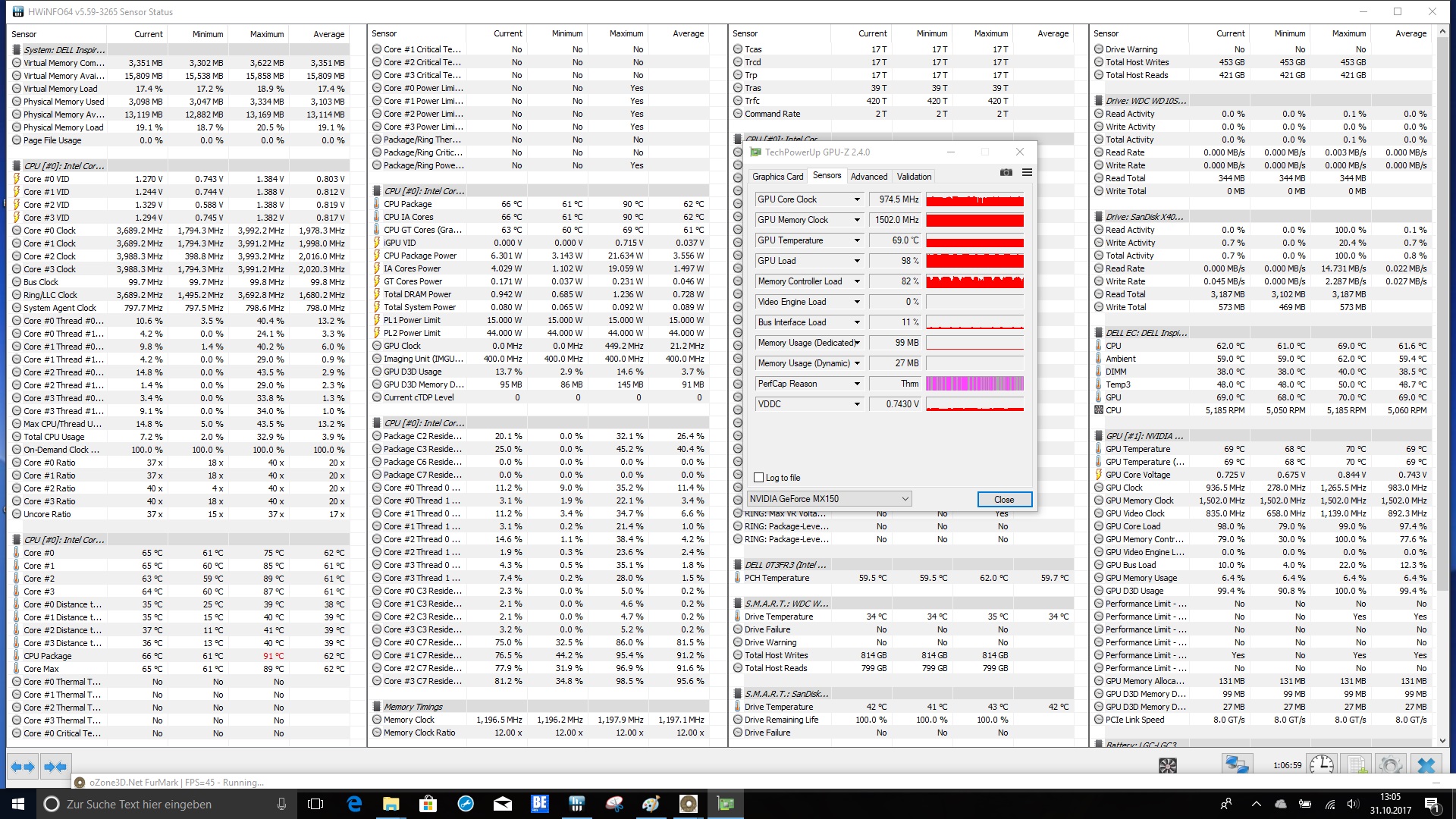
Task: Open the Mail app from the taskbar
Action: click(503, 804)
